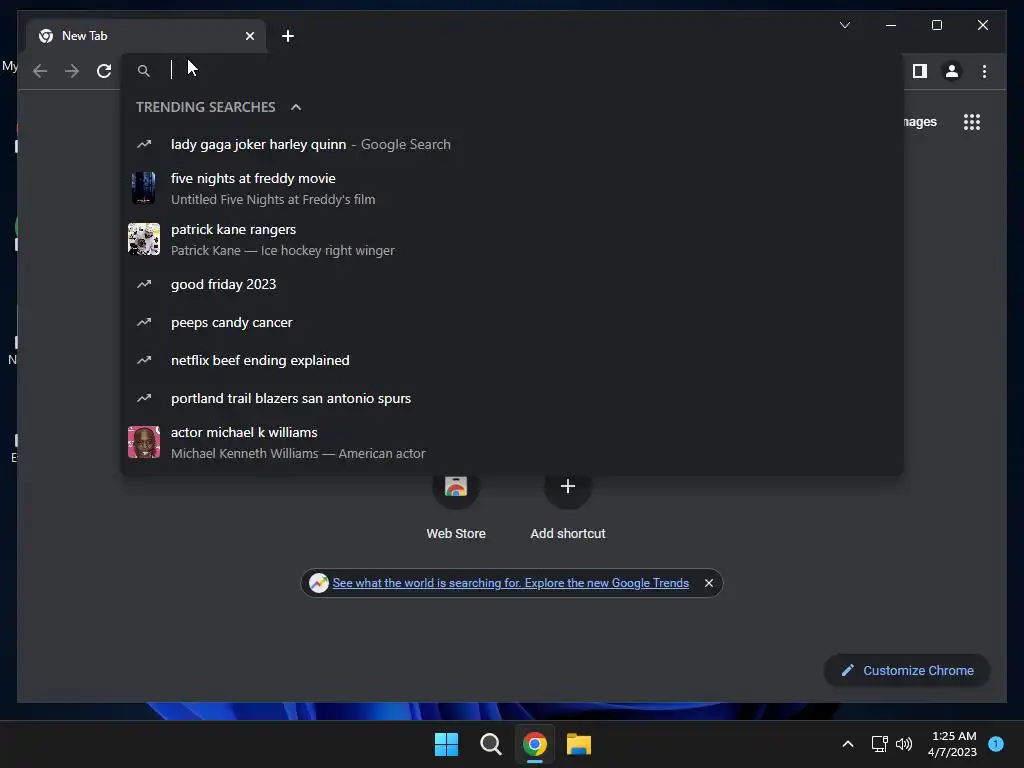The width and height of the screenshot is (1024, 768).
Task: Open the tab search chevron
Action: tap(844, 25)
